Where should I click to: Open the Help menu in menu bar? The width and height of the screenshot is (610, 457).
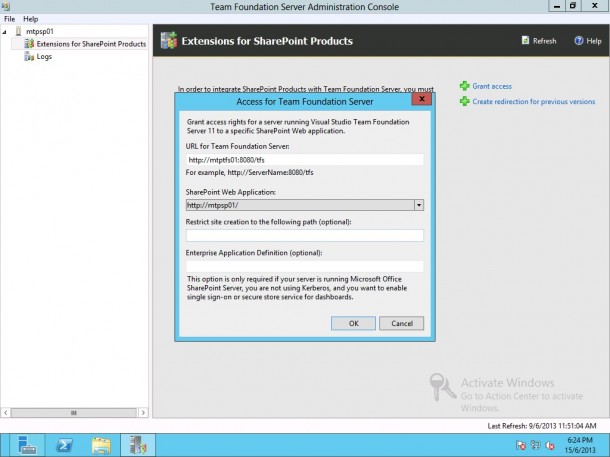click(x=30, y=19)
